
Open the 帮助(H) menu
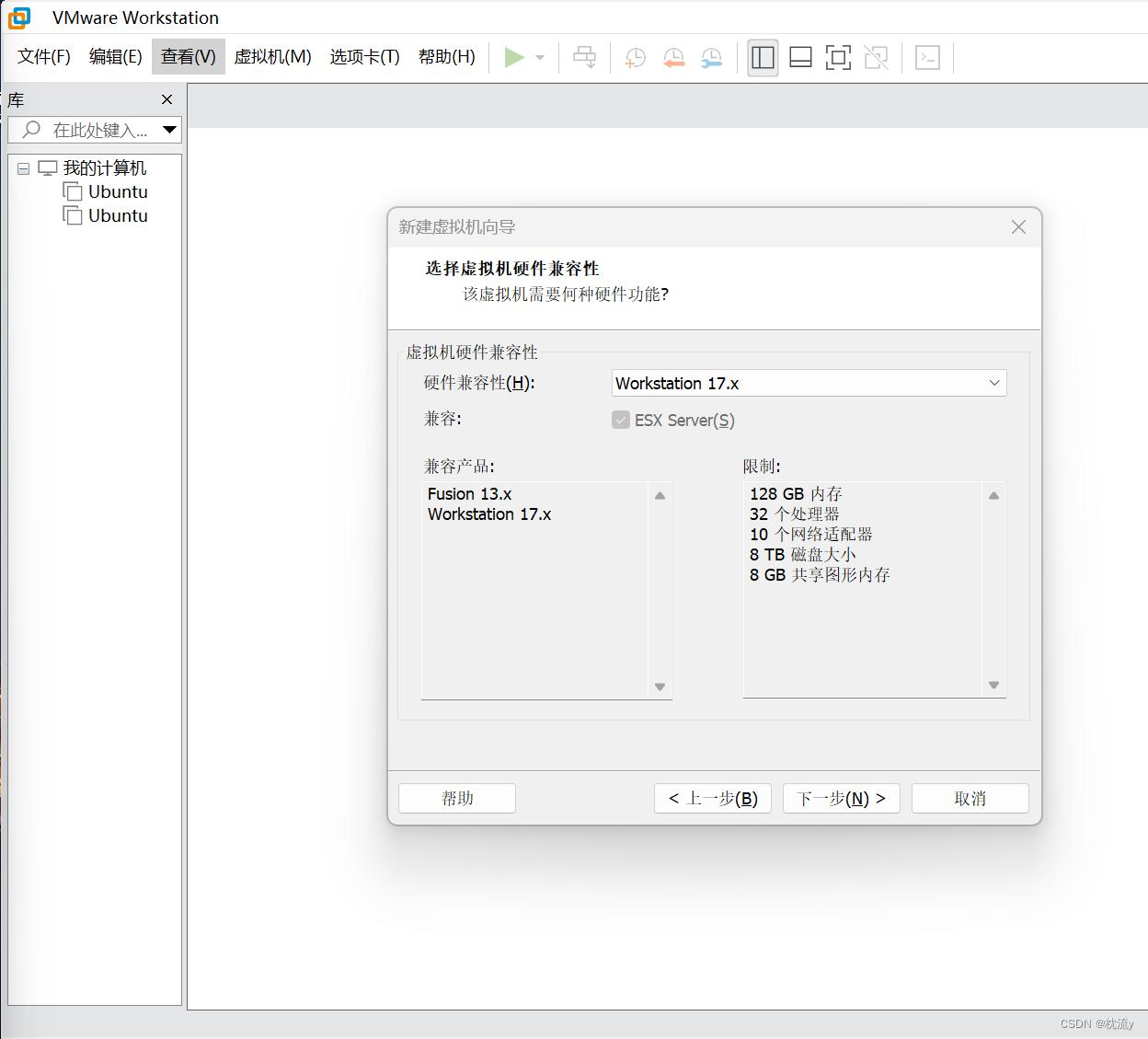[x=447, y=57]
